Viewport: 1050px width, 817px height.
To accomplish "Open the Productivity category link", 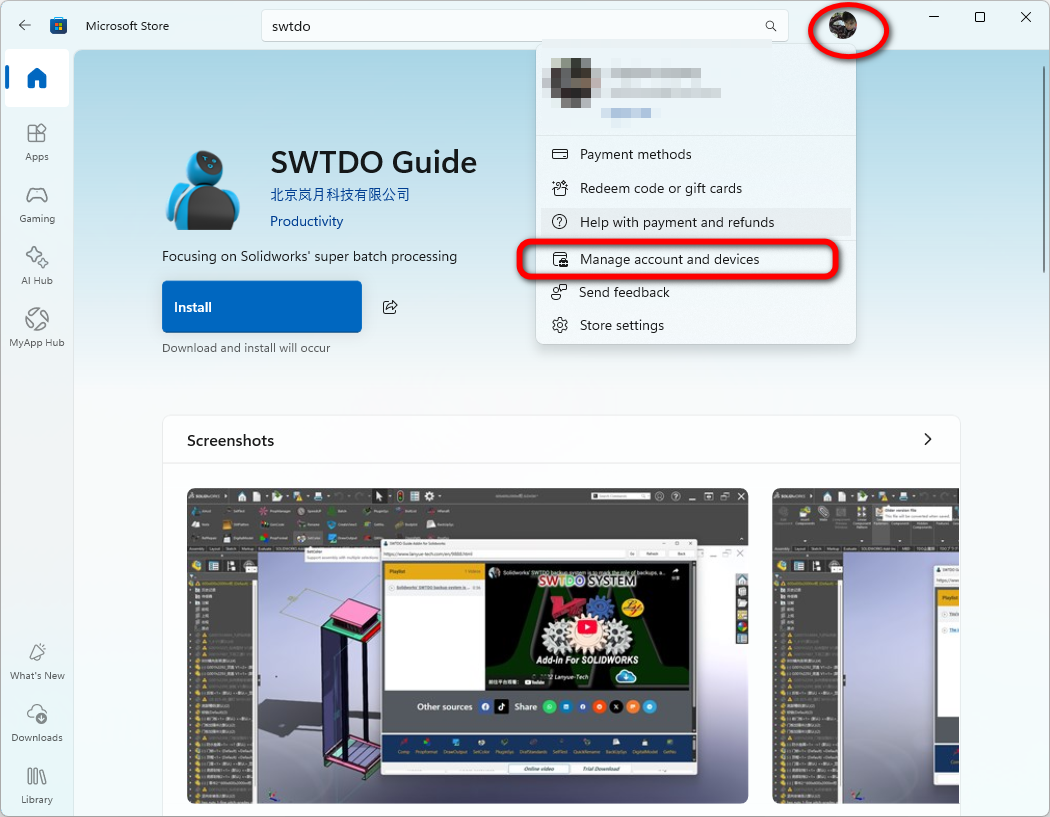I will click(x=306, y=222).
